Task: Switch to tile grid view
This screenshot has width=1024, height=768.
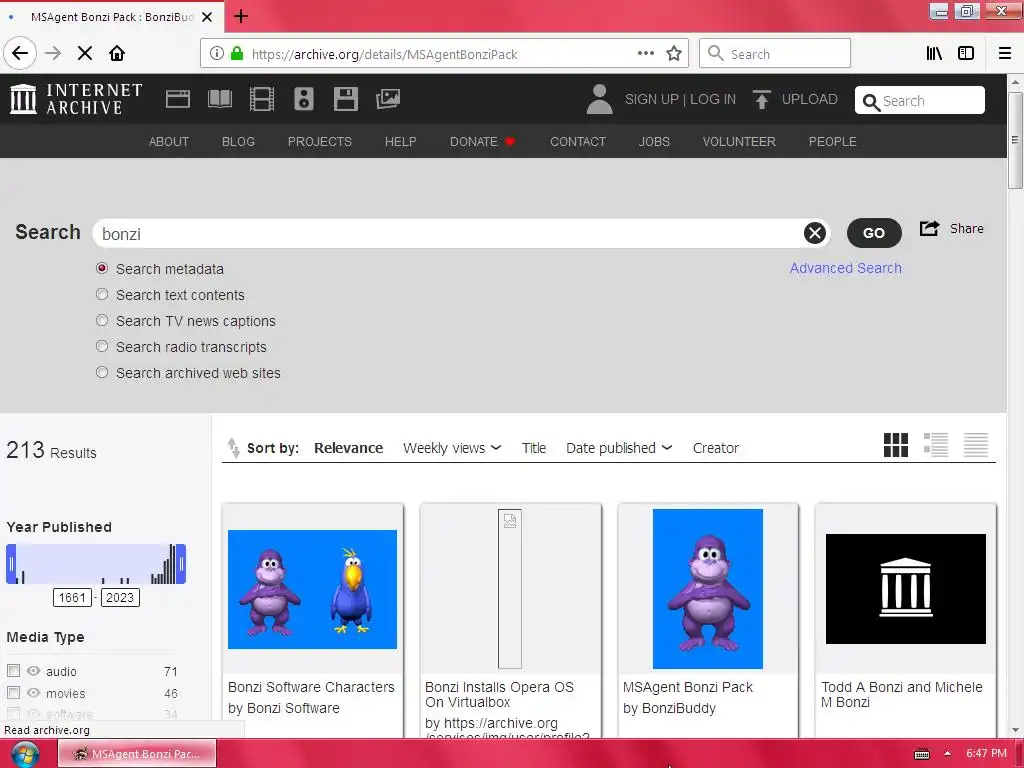Action: 895,445
